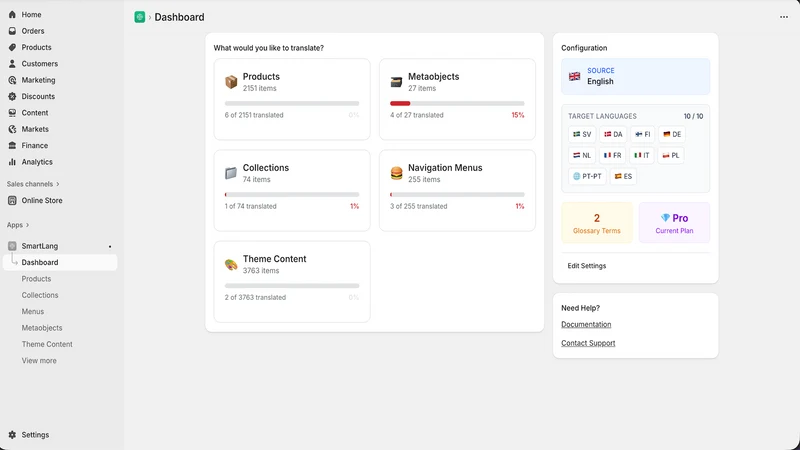Click the SmartLang app icon in sidebar
The image size is (800, 450).
coord(12,246)
